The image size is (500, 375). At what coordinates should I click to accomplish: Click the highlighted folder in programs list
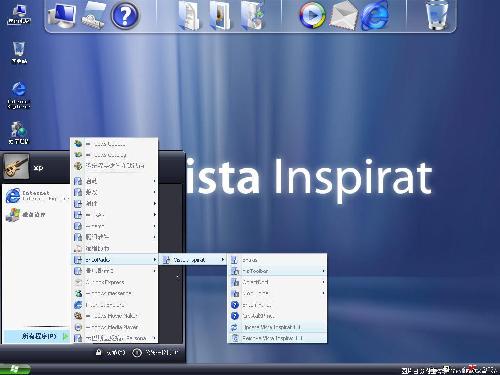click(x=115, y=260)
